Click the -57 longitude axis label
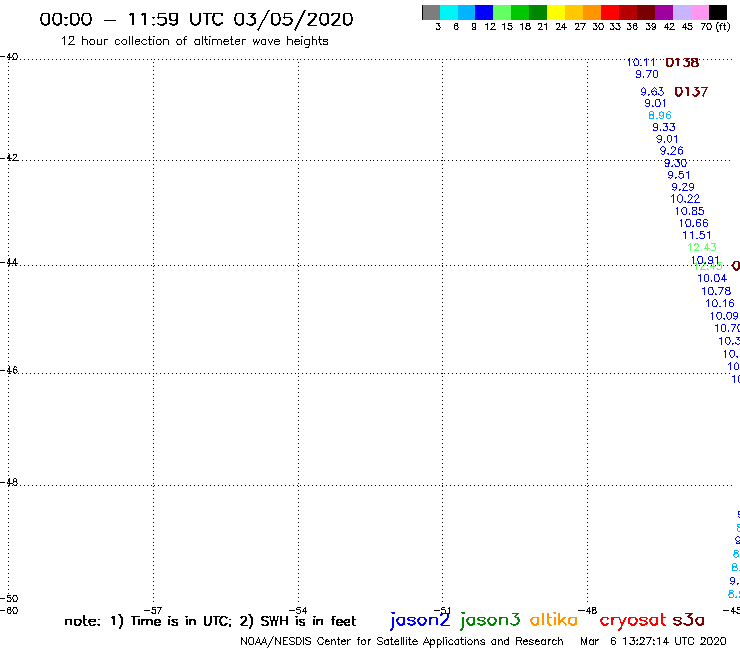 (x=153, y=610)
